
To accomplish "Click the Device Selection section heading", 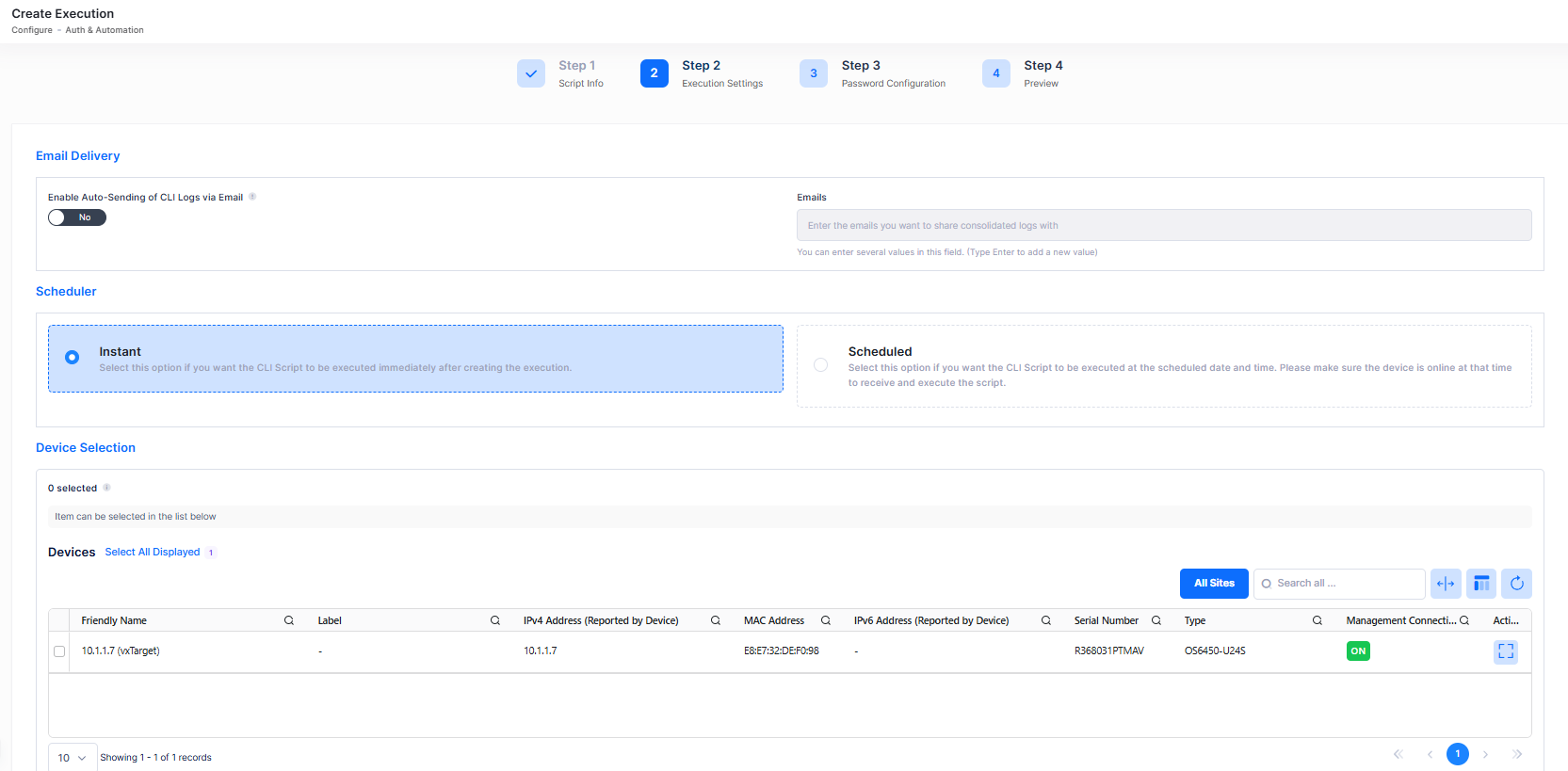I will coord(86,447).
